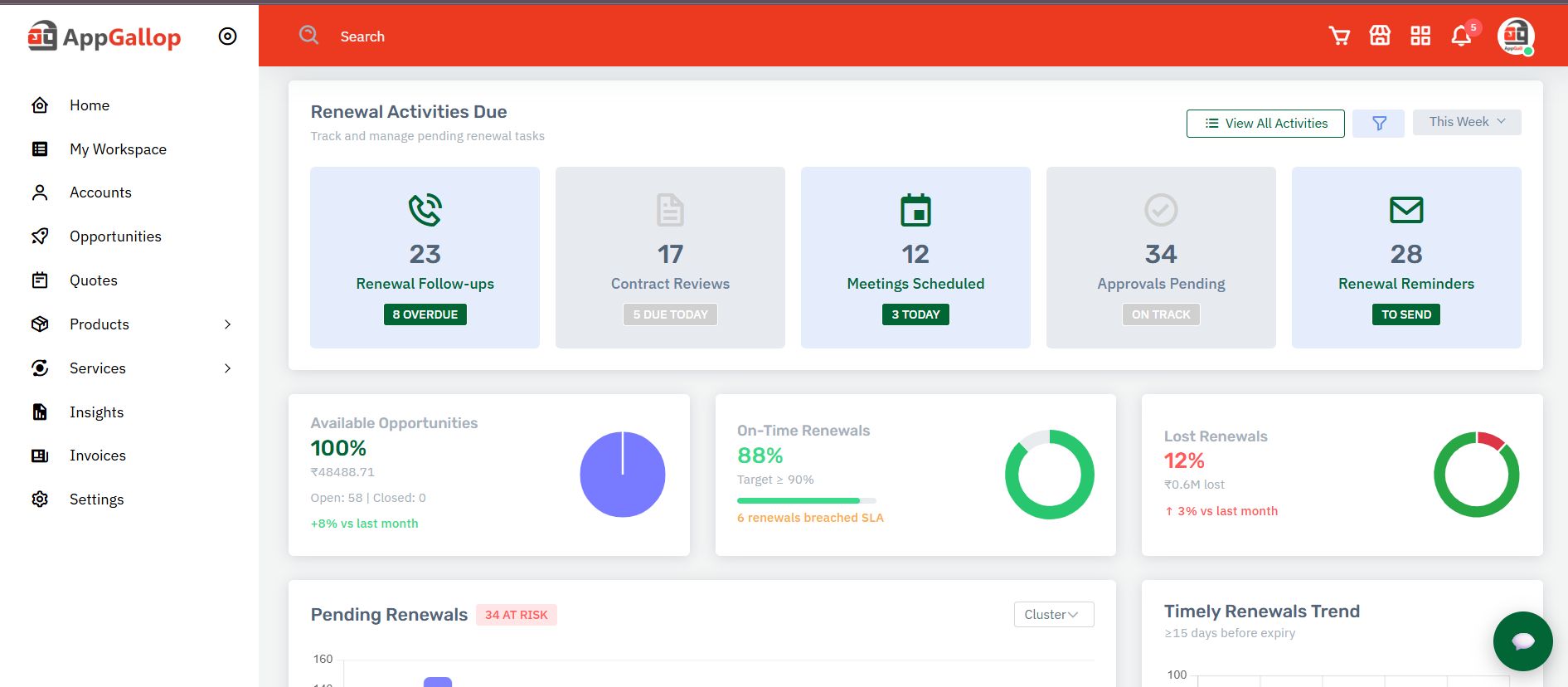1568x687 pixels.
Task: Open the shopping cart icon
Action: tap(1339, 36)
